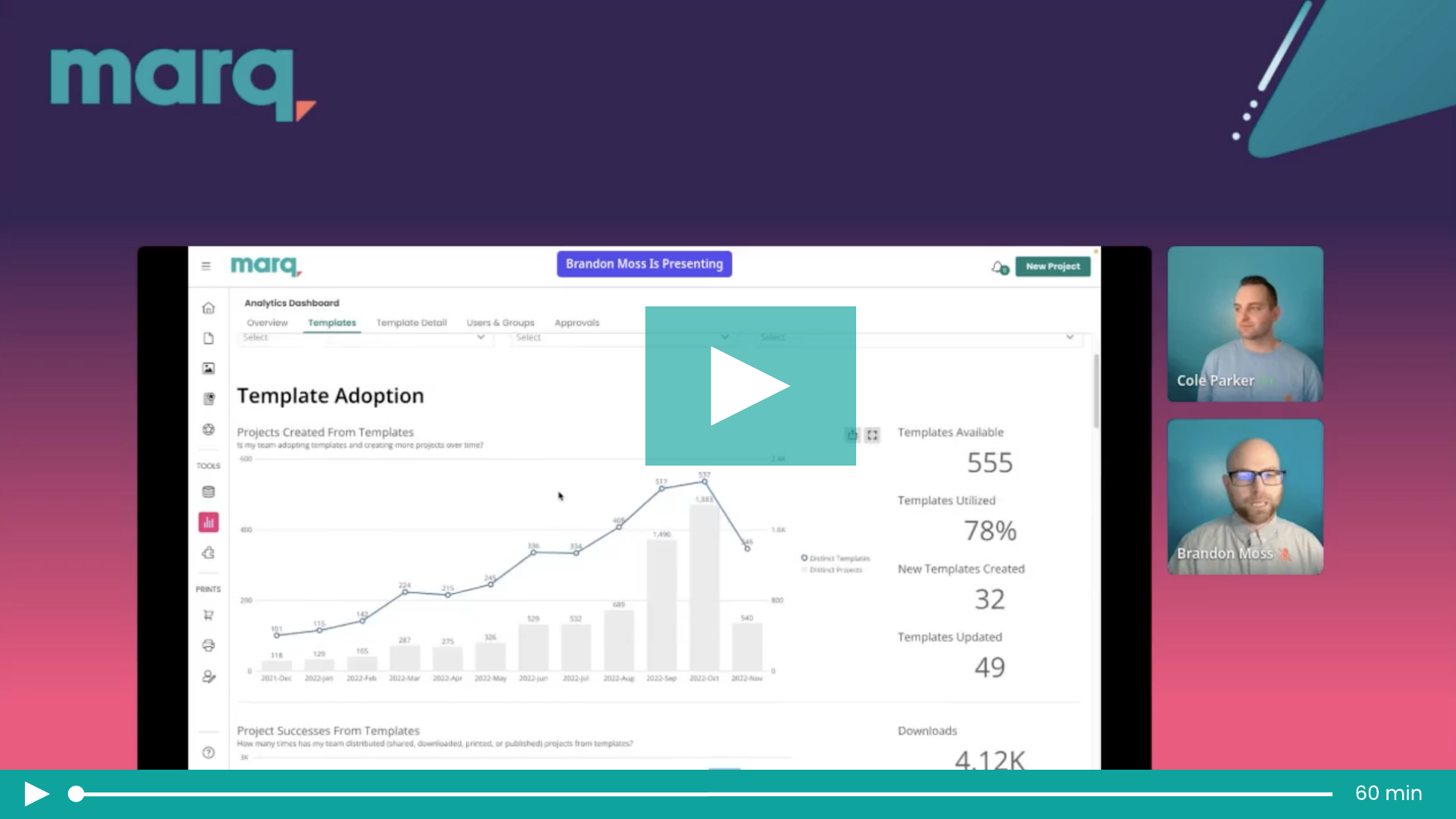Select the images icon in the sidebar

pos(209,369)
